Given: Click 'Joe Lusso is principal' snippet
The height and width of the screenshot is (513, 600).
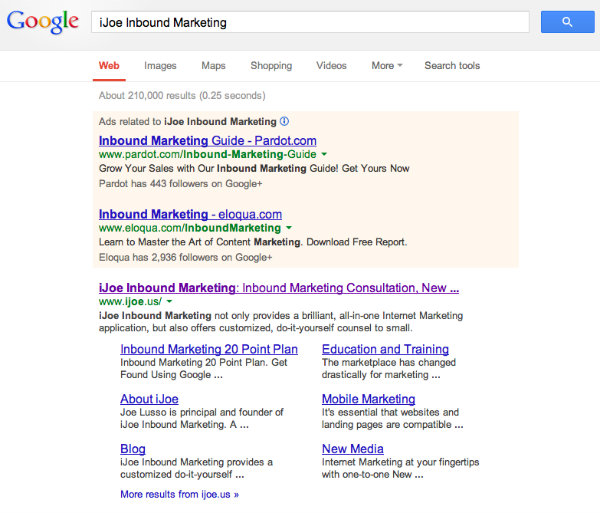Looking at the screenshot, I should coord(202,419).
